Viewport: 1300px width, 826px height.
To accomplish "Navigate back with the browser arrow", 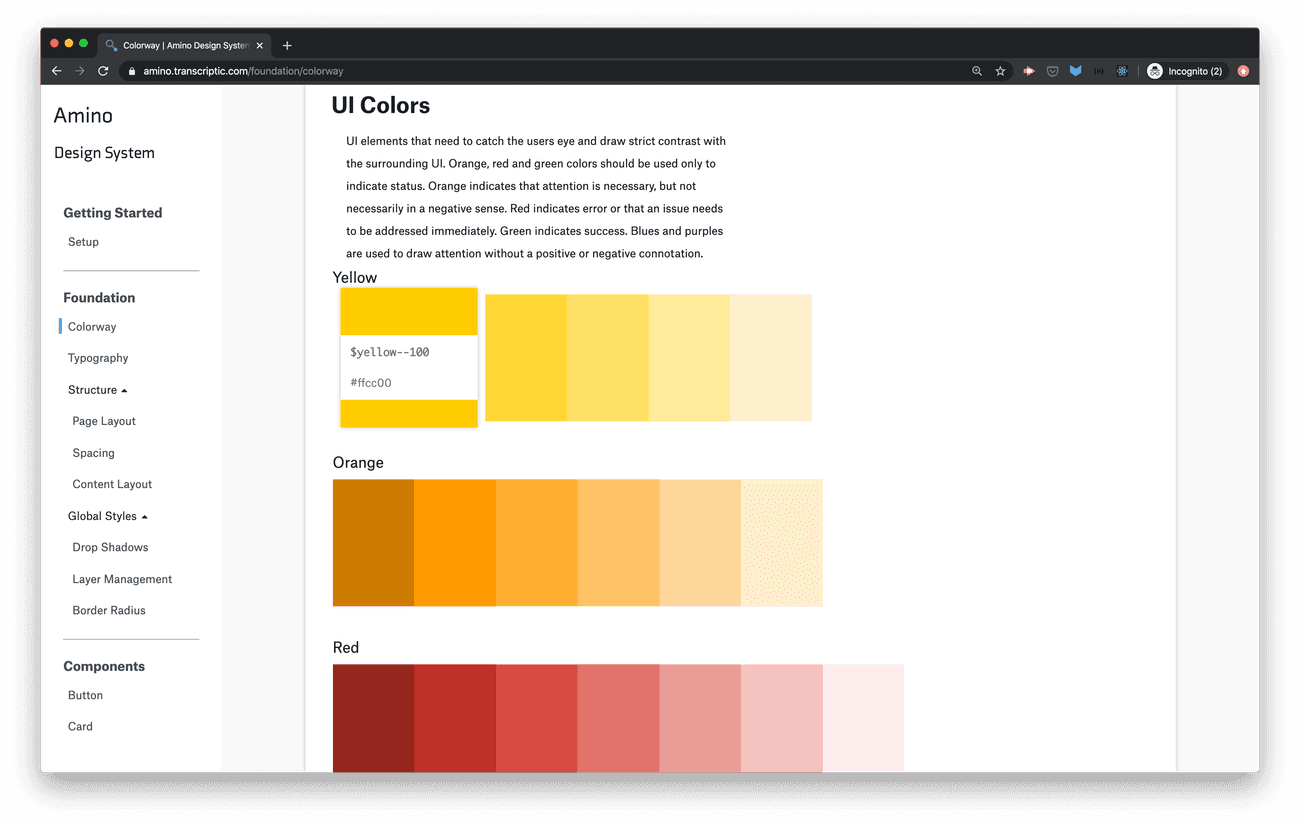I will pyautogui.click(x=56, y=71).
